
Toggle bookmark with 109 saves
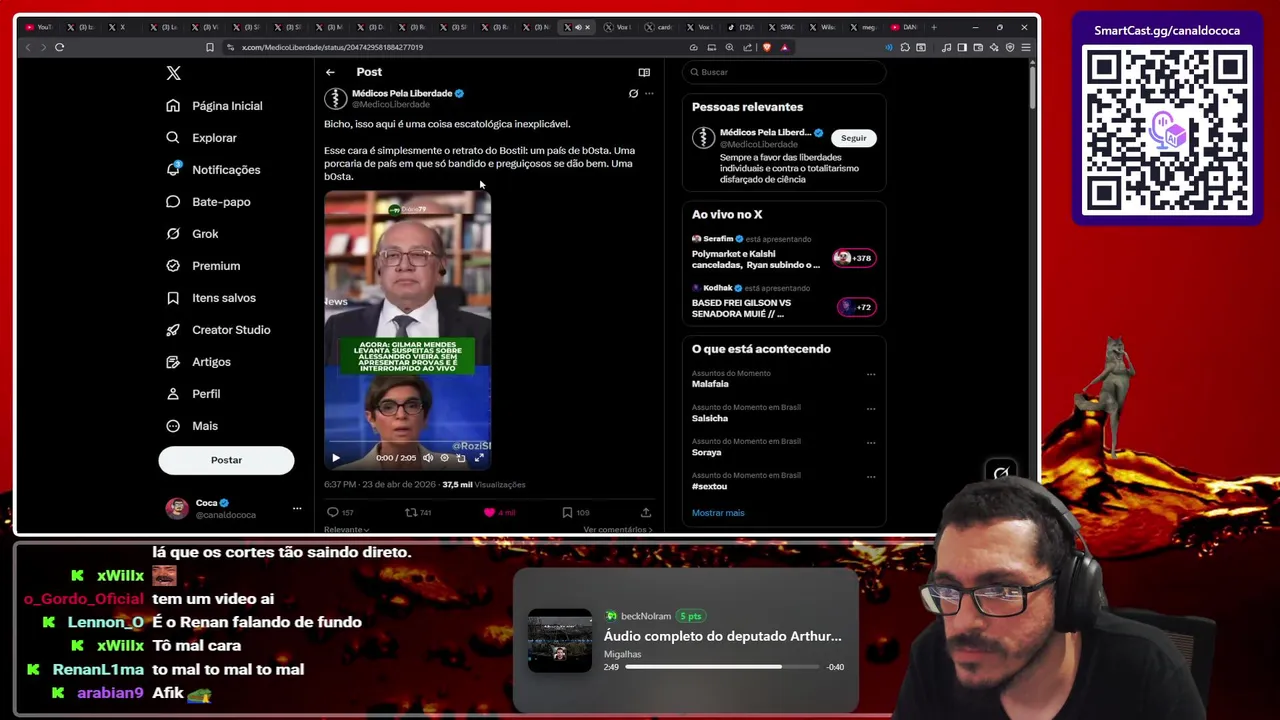575,512
